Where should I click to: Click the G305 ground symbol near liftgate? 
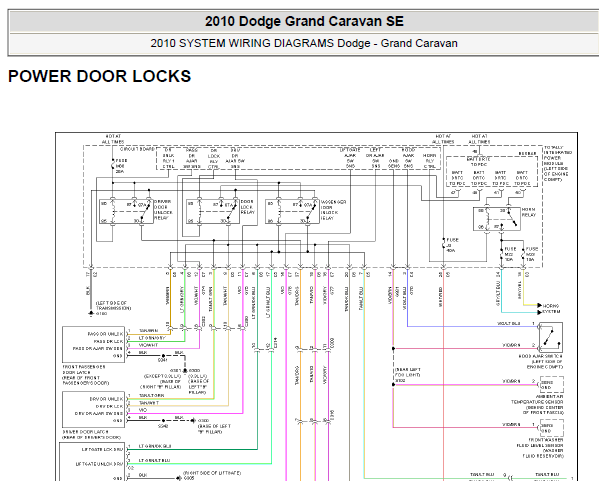click(178, 478)
